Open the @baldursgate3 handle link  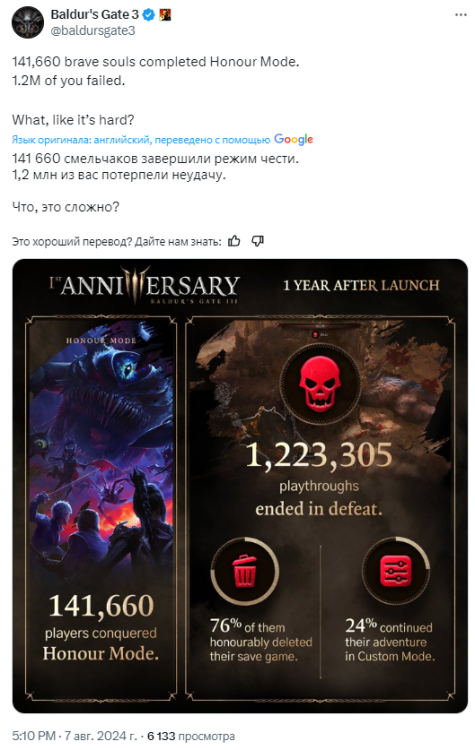click(x=93, y=31)
